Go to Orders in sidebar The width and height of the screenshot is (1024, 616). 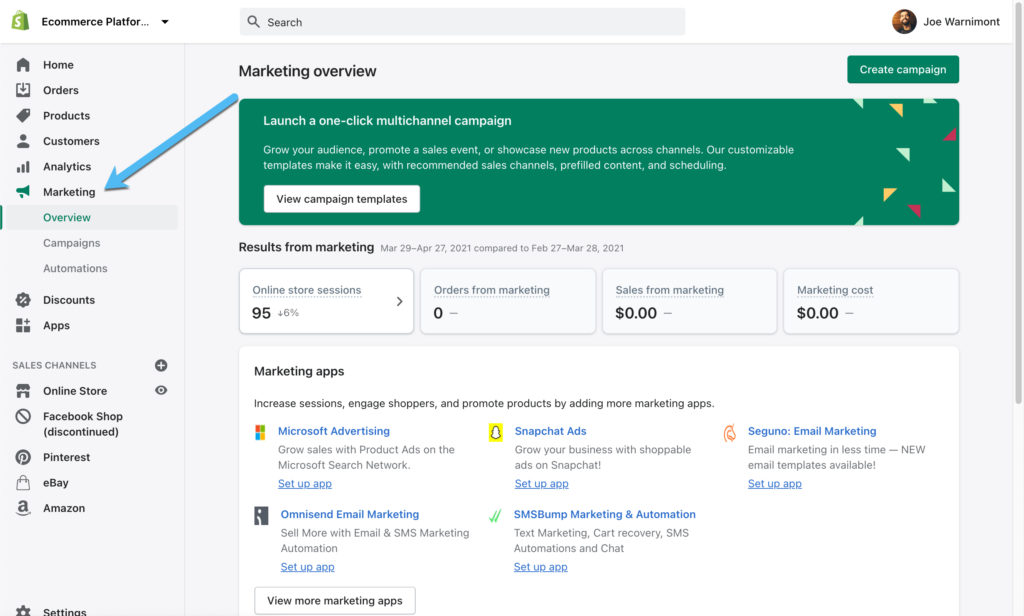click(x=61, y=90)
